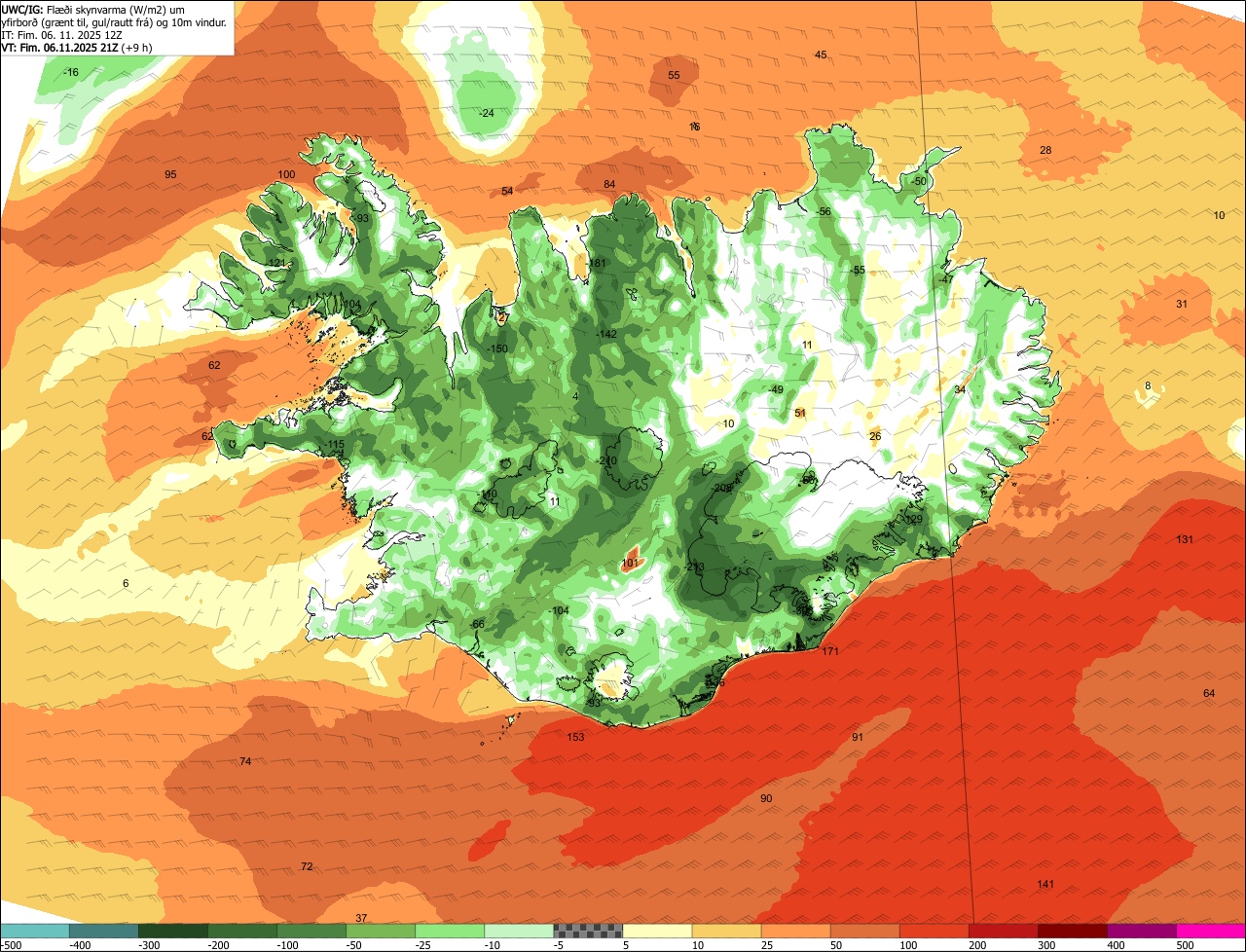
Task: Click the "26" flux value on the map
Action: [x=875, y=436]
